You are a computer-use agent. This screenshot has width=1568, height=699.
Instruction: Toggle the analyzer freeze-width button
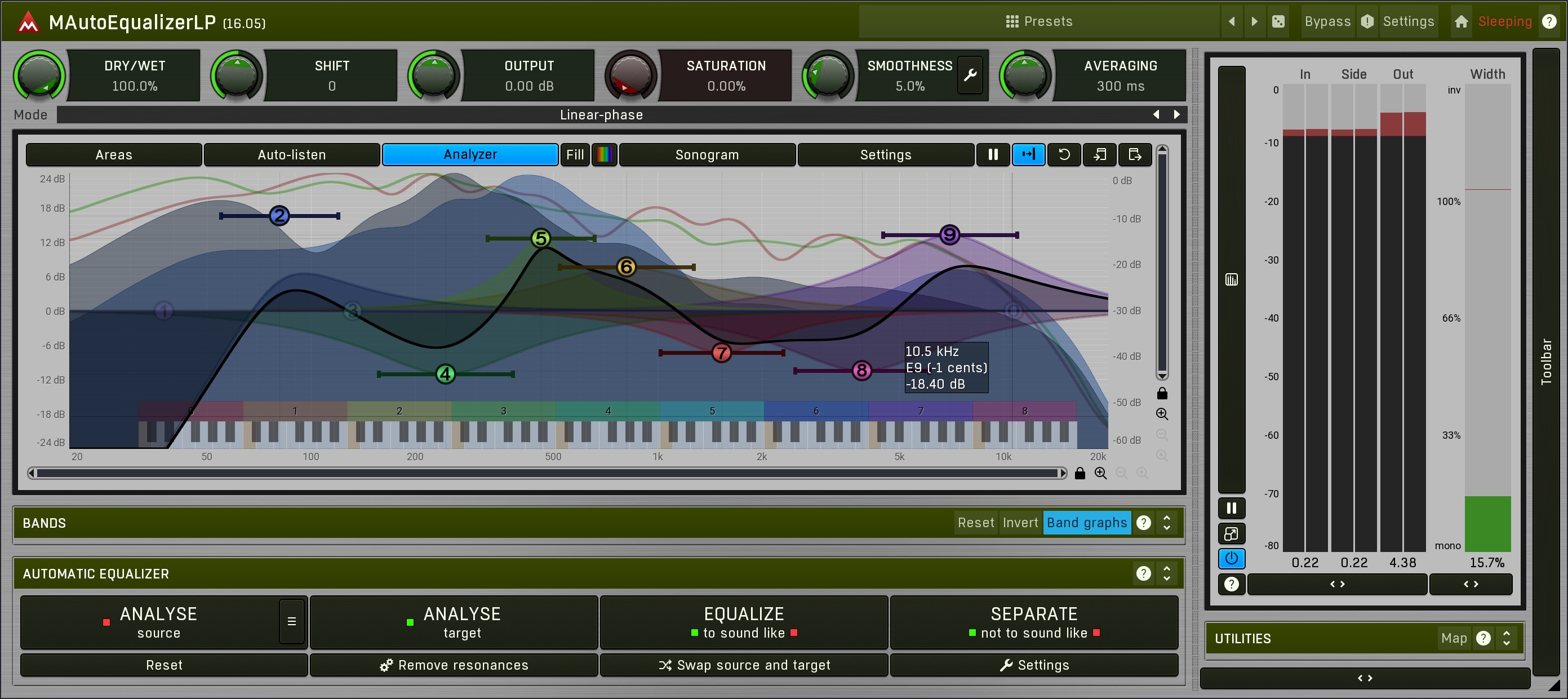point(1028,154)
